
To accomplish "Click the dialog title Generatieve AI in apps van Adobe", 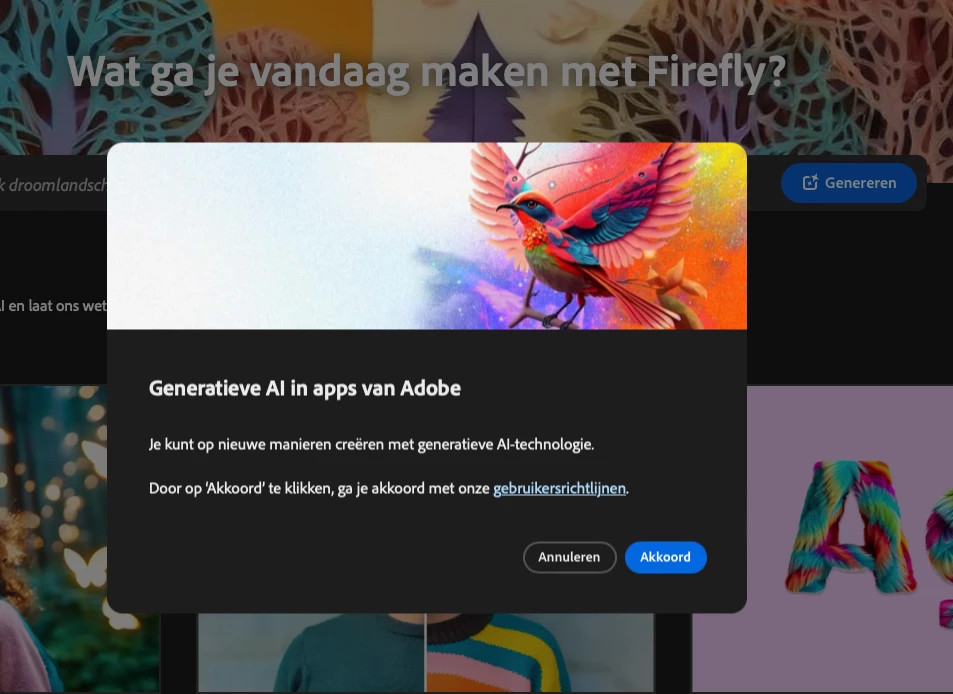I will point(304,388).
